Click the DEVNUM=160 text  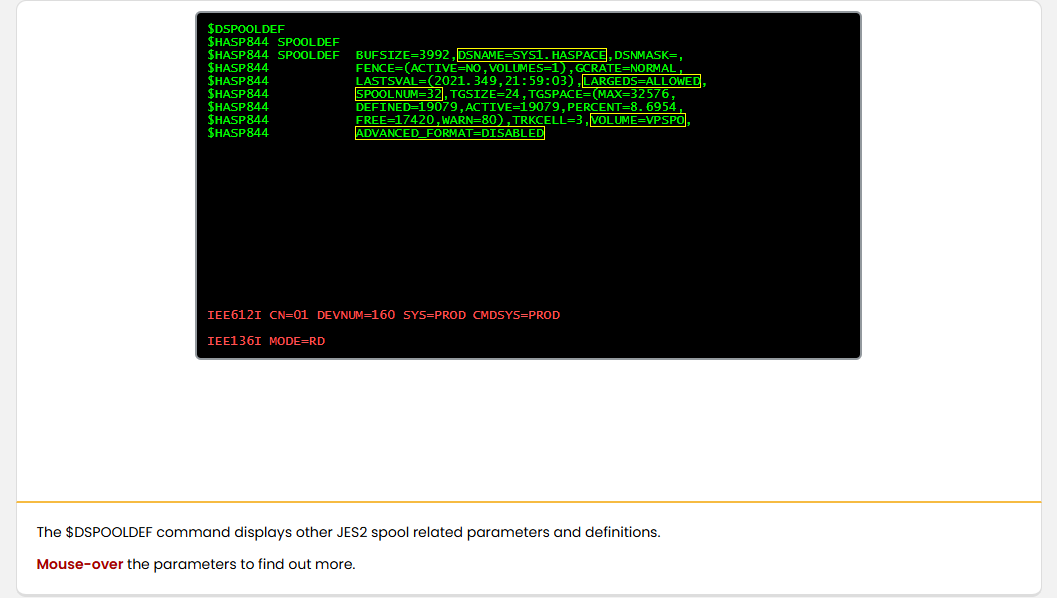point(356,315)
